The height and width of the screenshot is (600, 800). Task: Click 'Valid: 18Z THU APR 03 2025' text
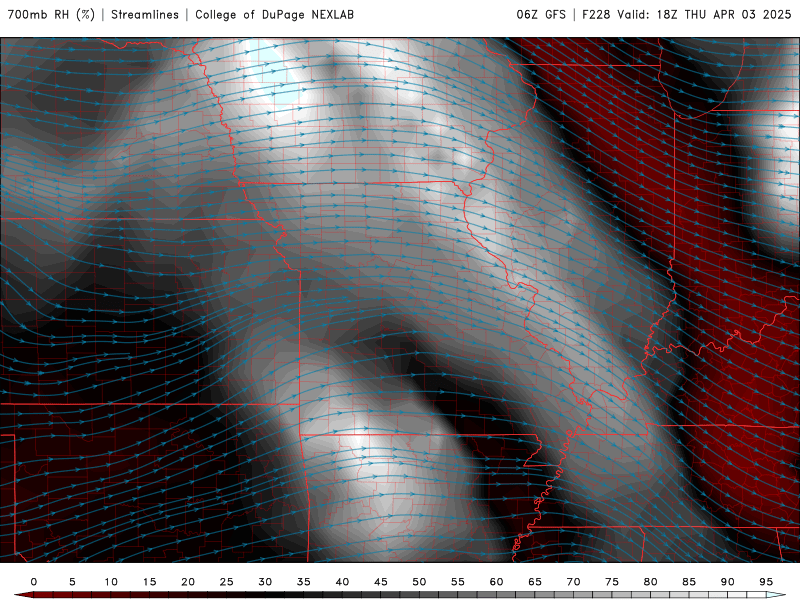[704, 14]
